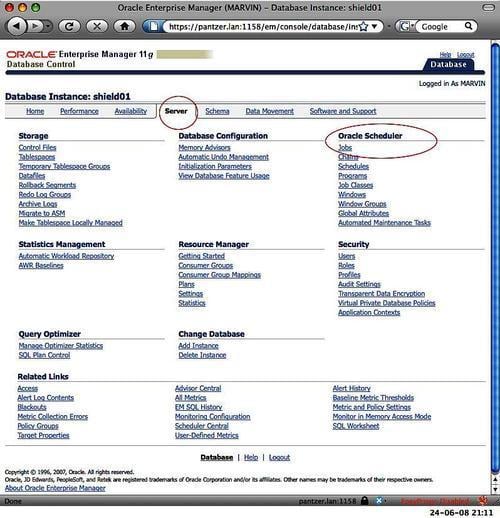The width and height of the screenshot is (500, 518).
Task: Click the Google search input field
Action: [441, 27]
